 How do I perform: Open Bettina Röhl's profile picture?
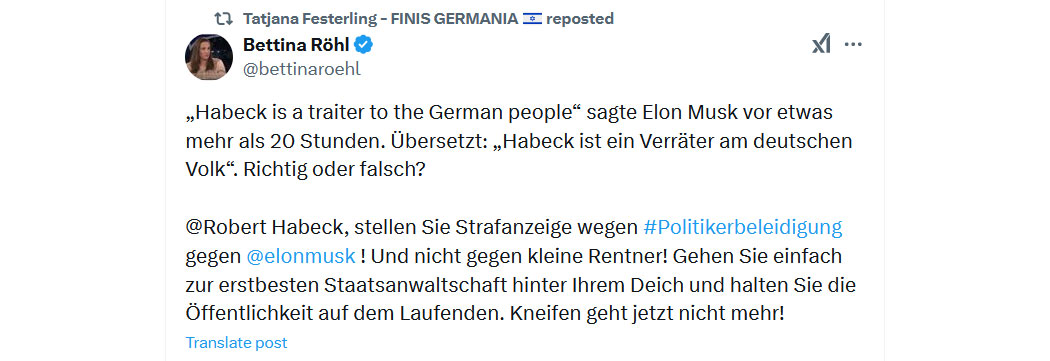209,57
